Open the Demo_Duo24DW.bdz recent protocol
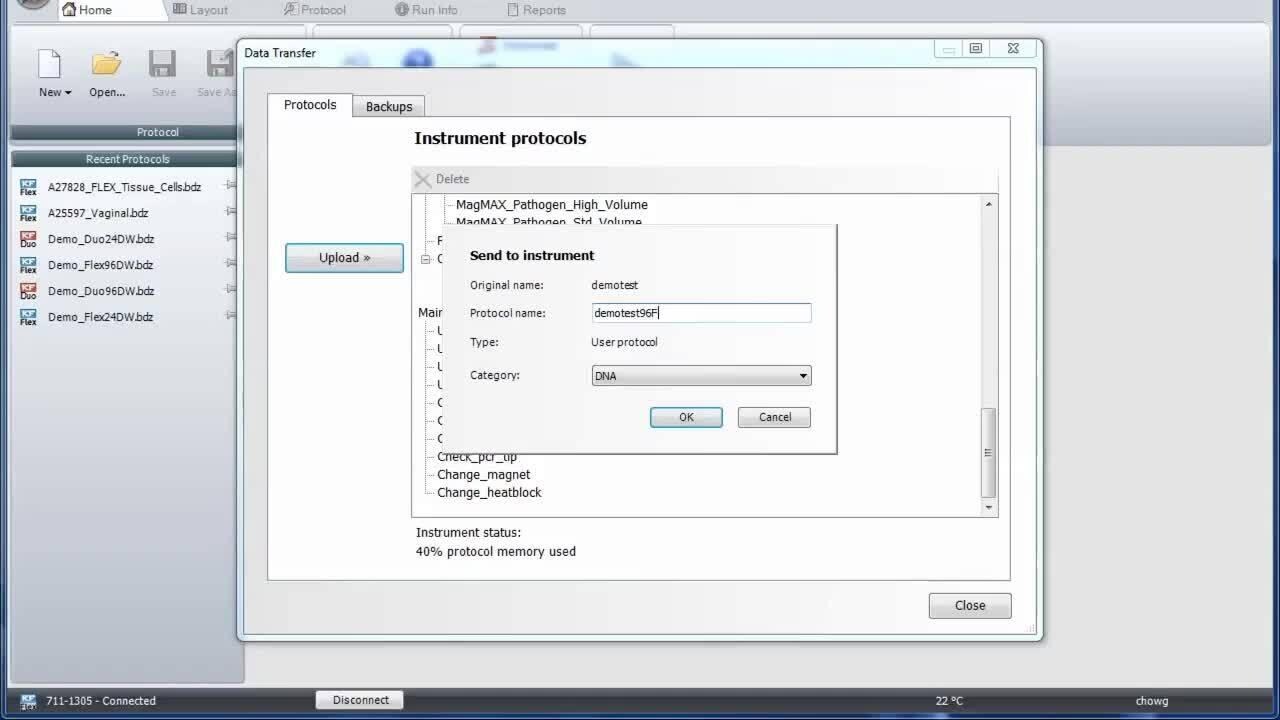 pos(100,239)
